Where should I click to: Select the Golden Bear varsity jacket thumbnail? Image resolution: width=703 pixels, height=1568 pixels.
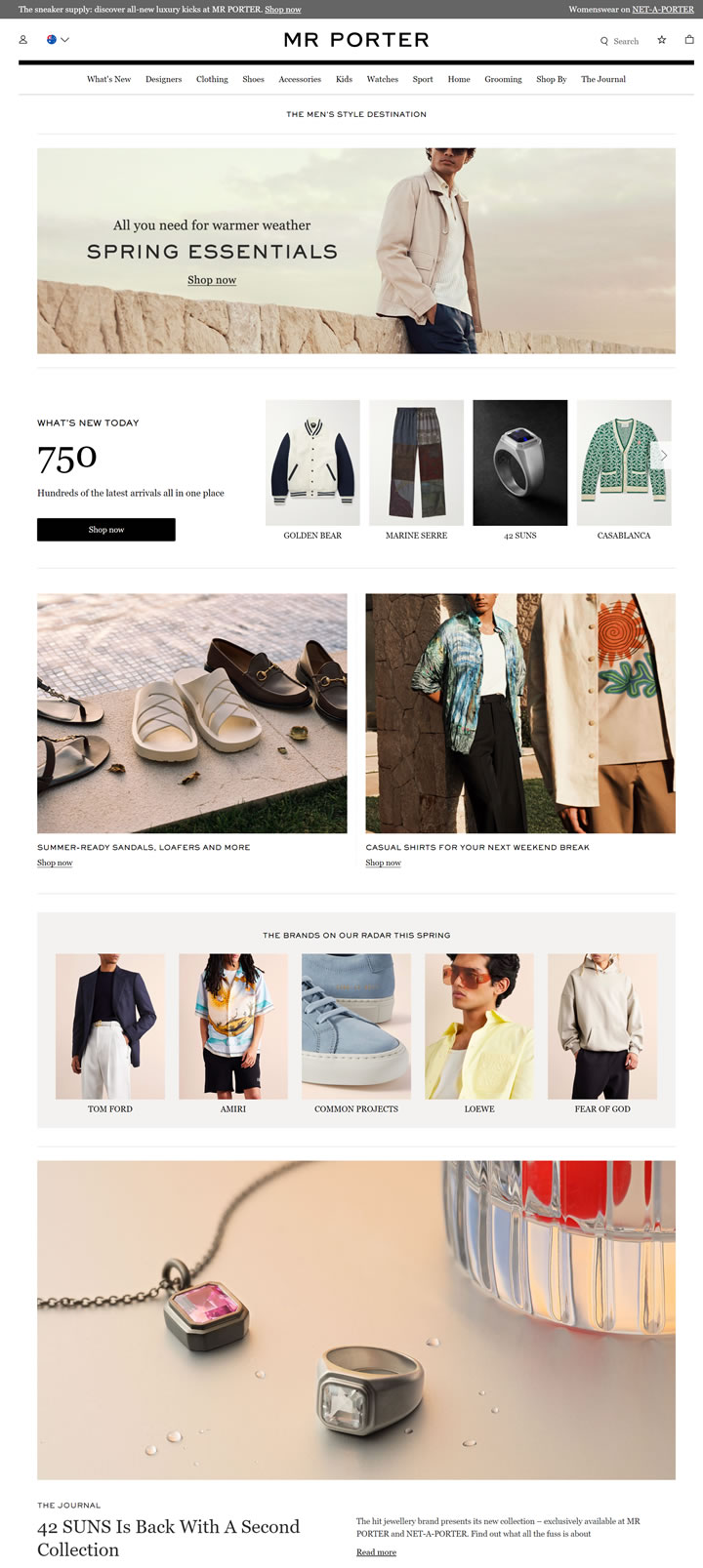click(x=312, y=462)
